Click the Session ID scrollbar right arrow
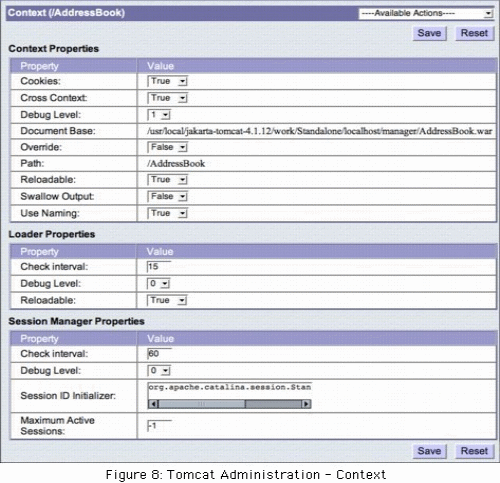This screenshot has width=500, height=483. [306, 404]
